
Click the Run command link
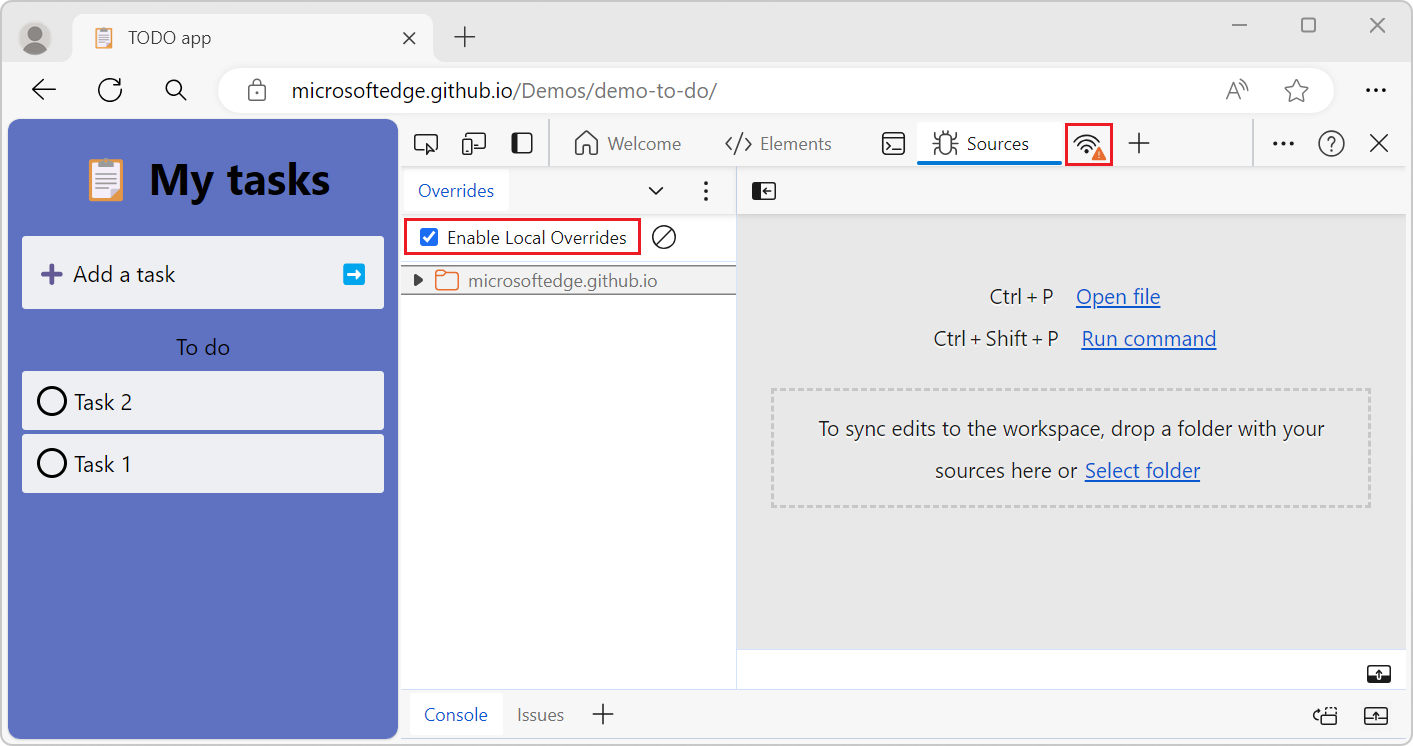pyautogui.click(x=1149, y=339)
